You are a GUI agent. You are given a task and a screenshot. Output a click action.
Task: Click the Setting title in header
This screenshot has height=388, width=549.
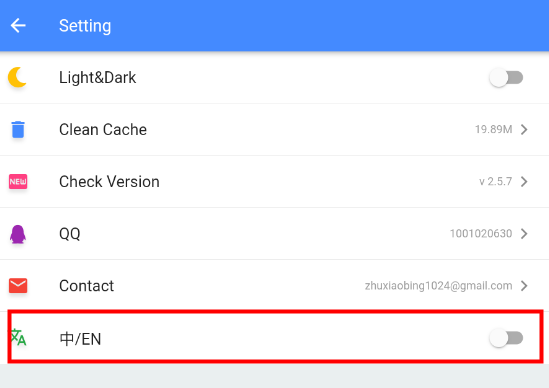[x=85, y=26]
